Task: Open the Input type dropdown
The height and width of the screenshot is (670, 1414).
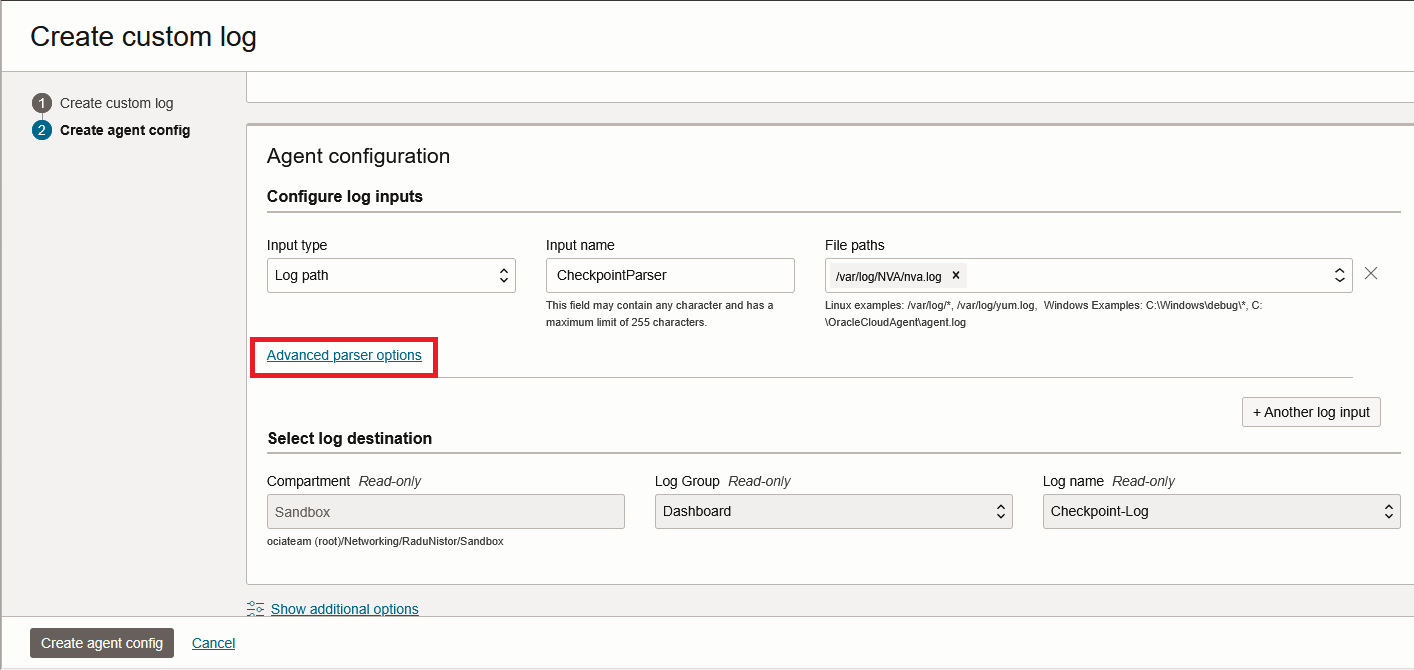Action: click(391, 276)
